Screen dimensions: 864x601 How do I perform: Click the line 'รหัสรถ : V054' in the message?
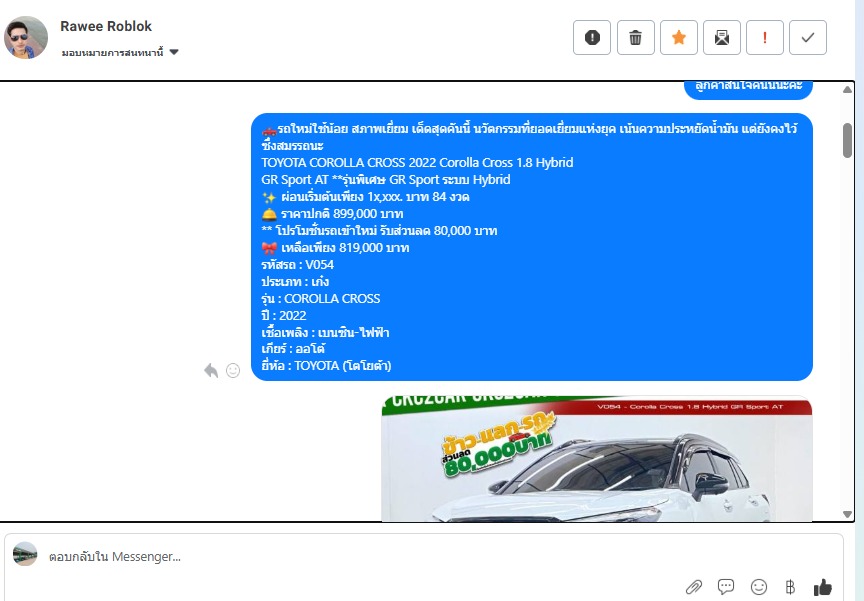pyautogui.click(x=298, y=264)
